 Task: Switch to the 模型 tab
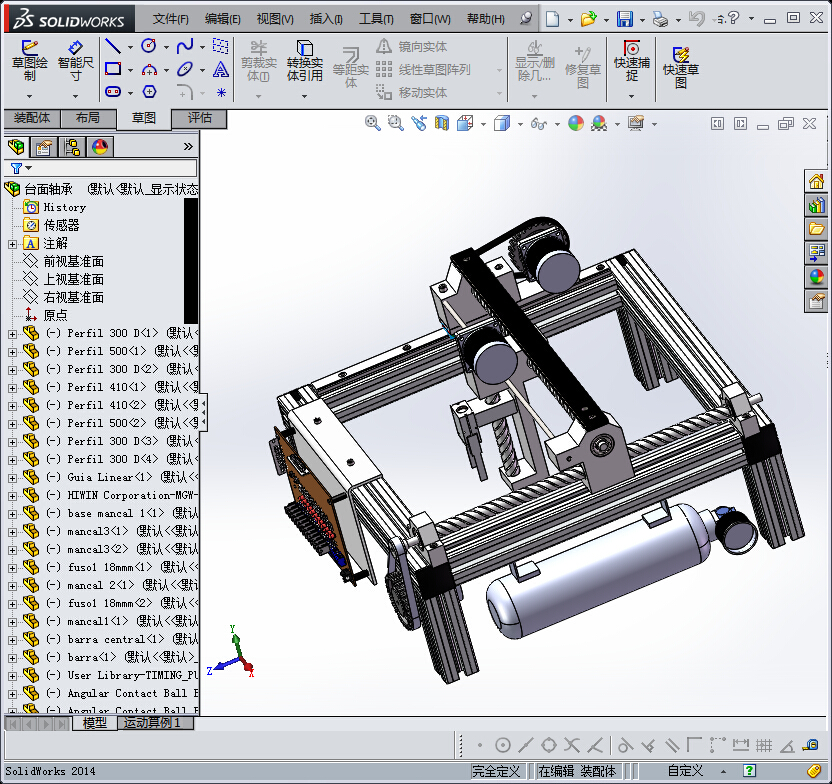coord(94,723)
